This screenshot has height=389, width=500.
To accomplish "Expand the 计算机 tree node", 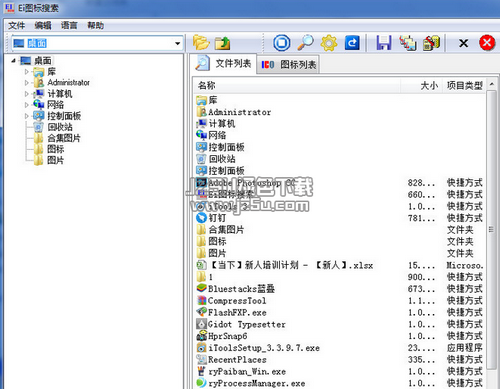I will tap(27, 94).
